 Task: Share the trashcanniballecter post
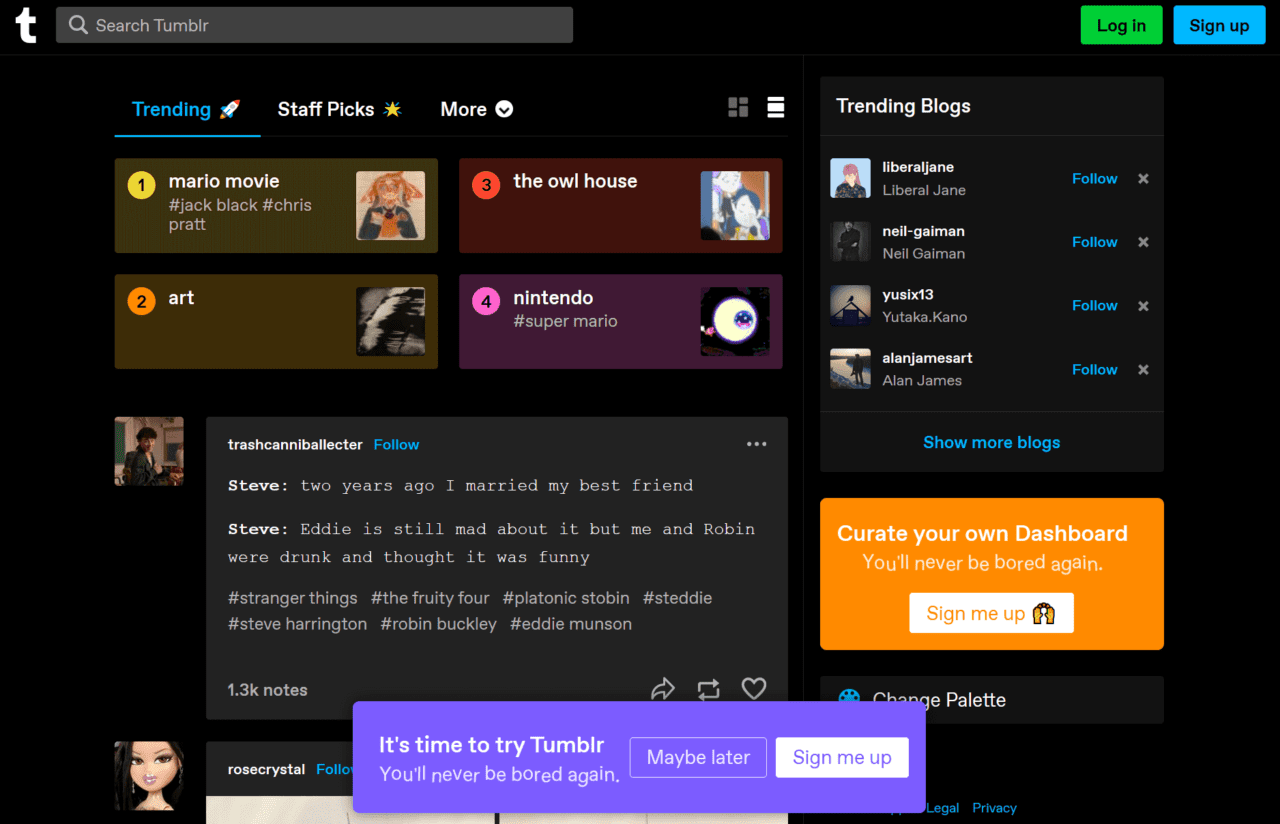663,688
